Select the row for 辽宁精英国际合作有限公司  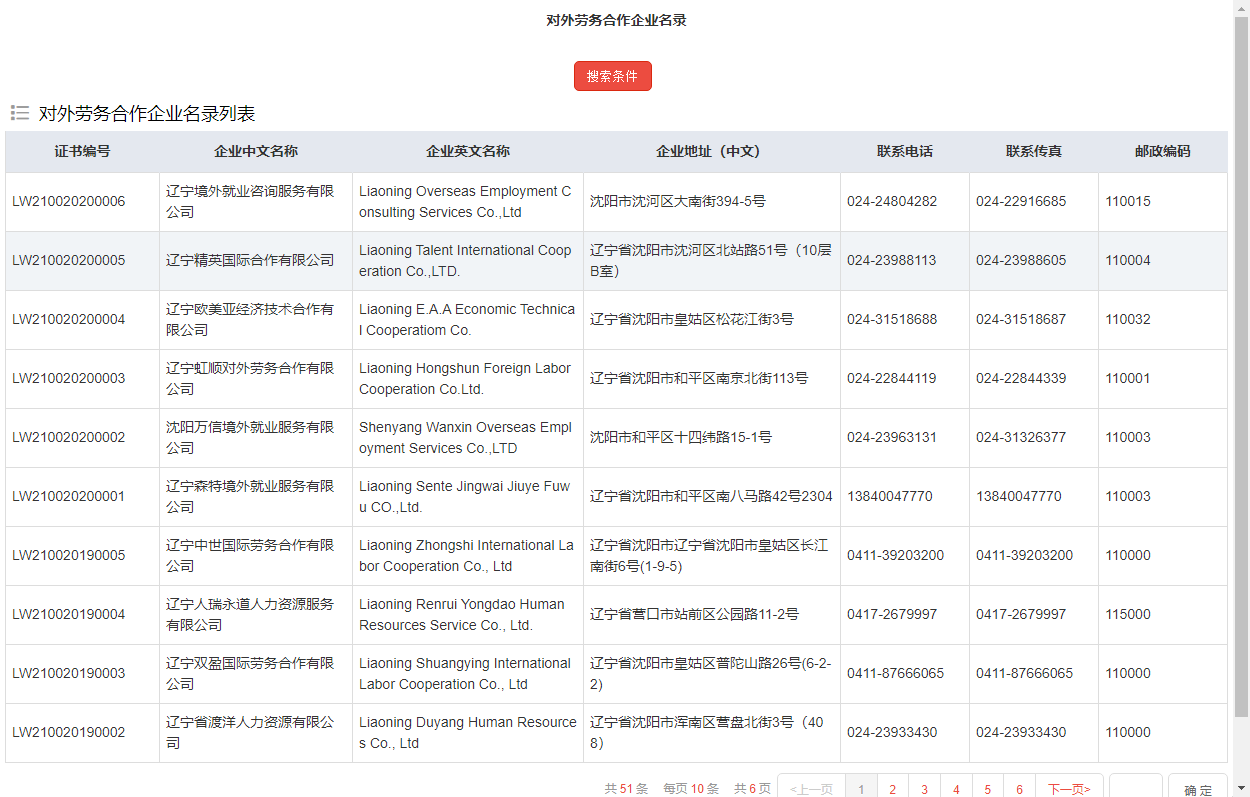[255, 260]
